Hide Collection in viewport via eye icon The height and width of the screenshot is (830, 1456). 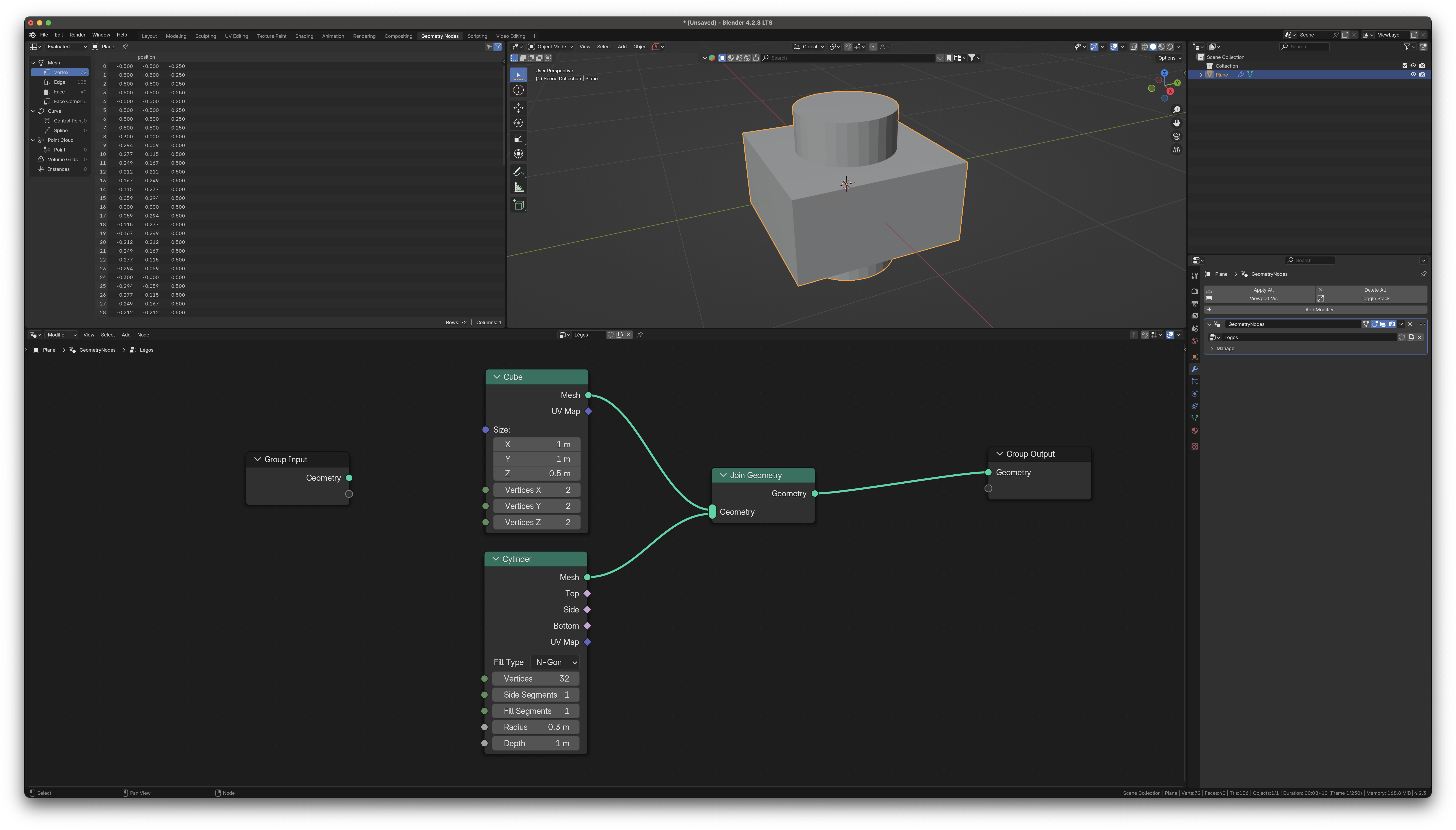[1413, 66]
